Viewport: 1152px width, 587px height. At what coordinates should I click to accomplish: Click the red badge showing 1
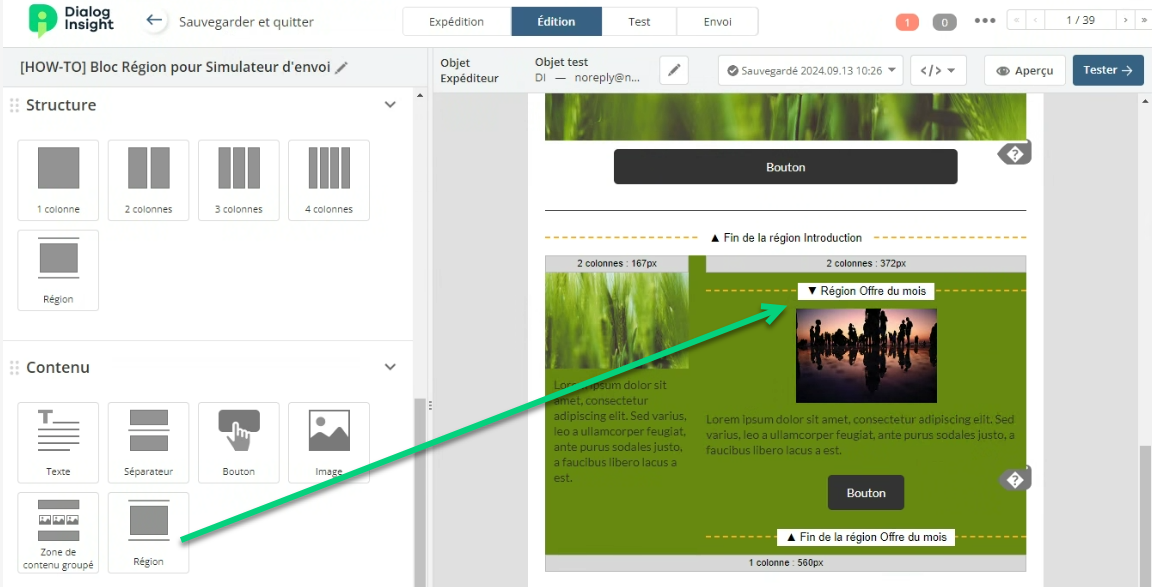pos(907,22)
